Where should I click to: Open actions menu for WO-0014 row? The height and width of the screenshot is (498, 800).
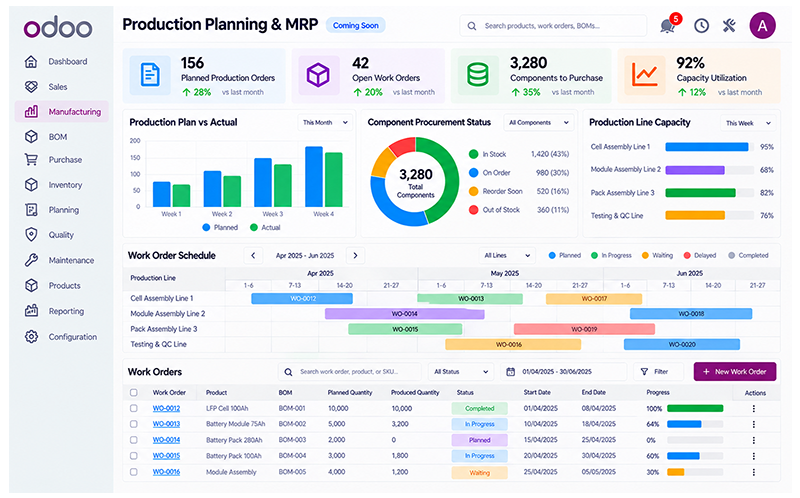point(754,440)
